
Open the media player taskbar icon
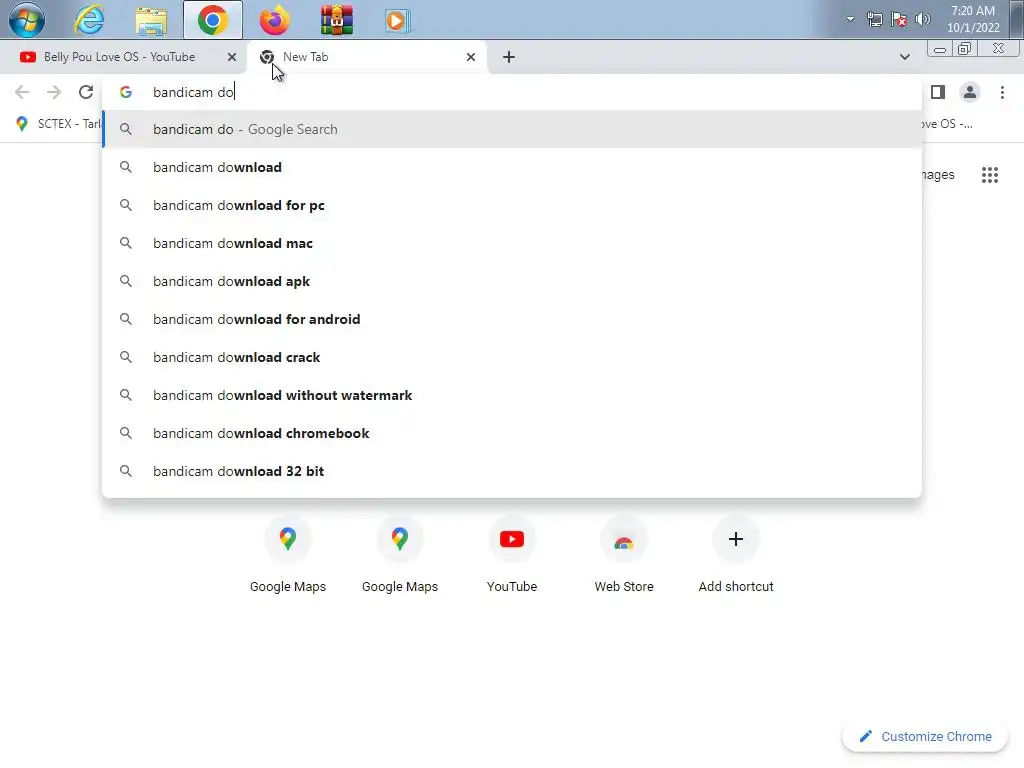(396, 20)
